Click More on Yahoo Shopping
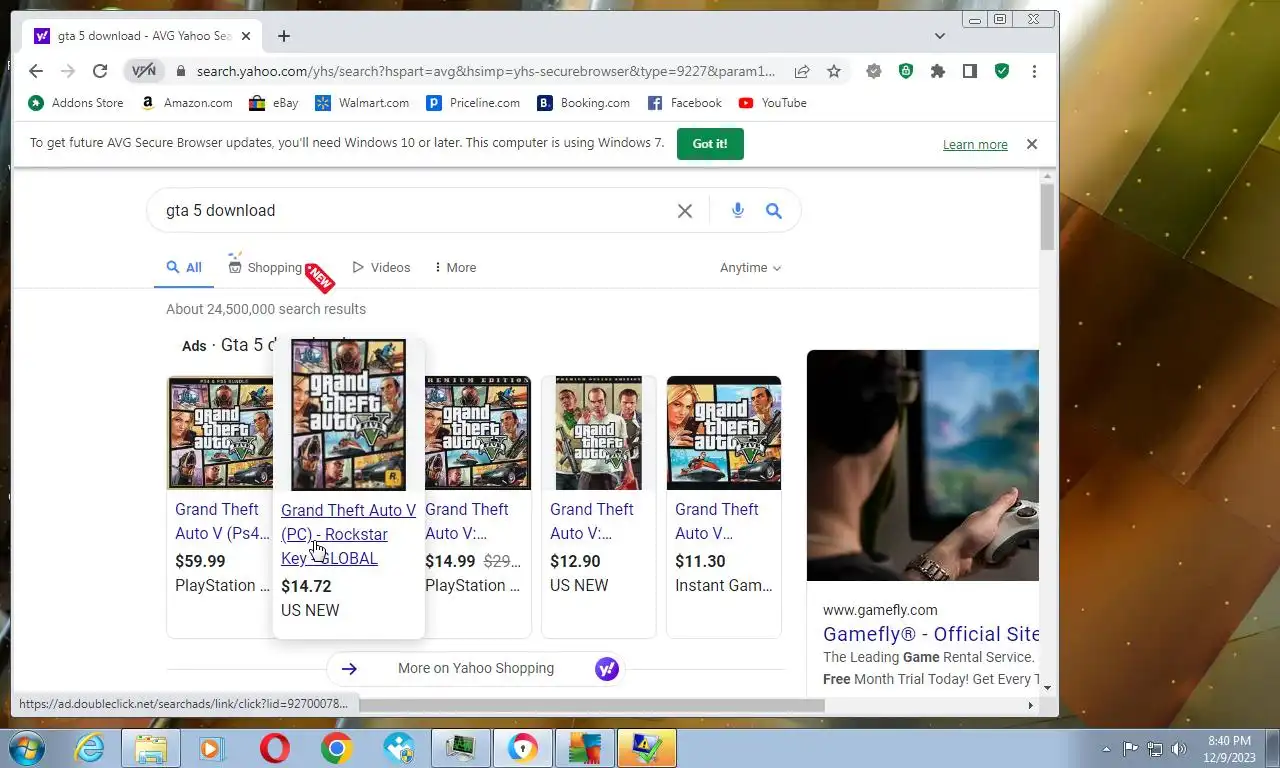 [x=476, y=669]
